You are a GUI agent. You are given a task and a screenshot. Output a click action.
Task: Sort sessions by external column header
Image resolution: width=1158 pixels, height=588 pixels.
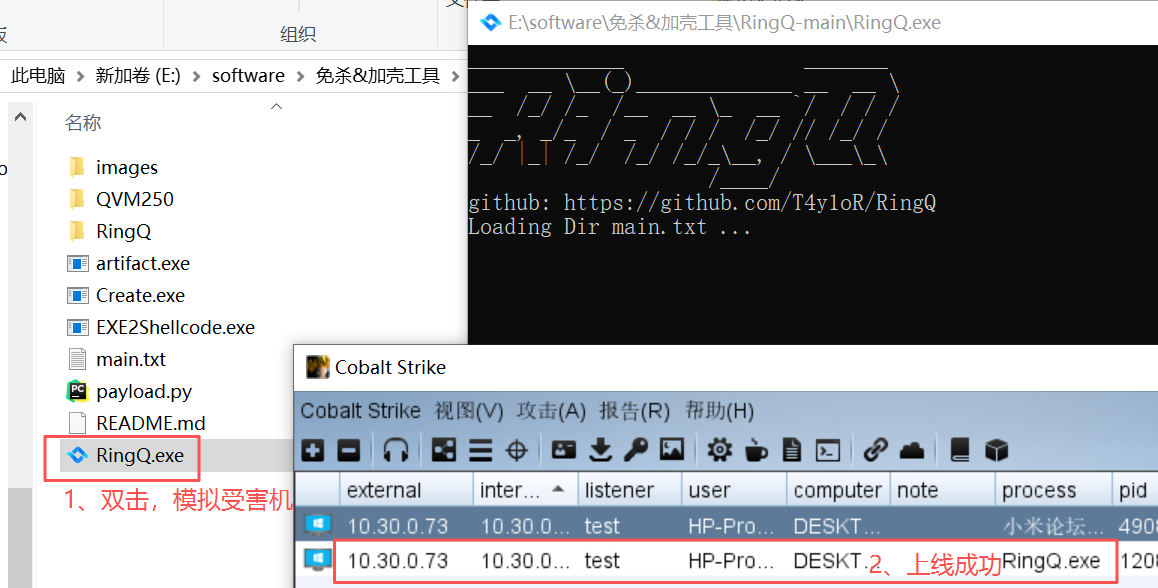coord(406,490)
